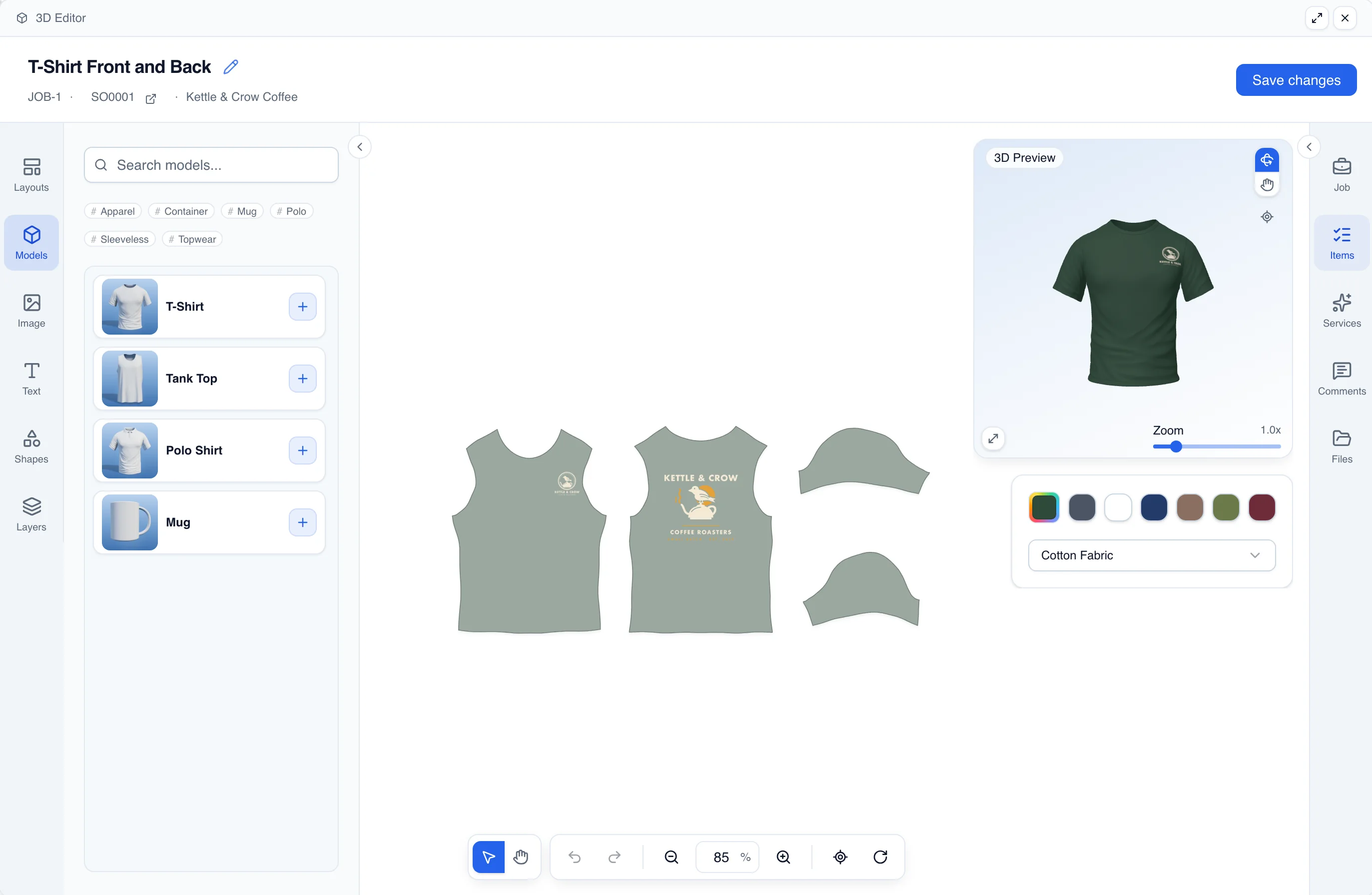Activate the canvas hand pan tool
Screen dimensions: 1372x895
point(521,857)
